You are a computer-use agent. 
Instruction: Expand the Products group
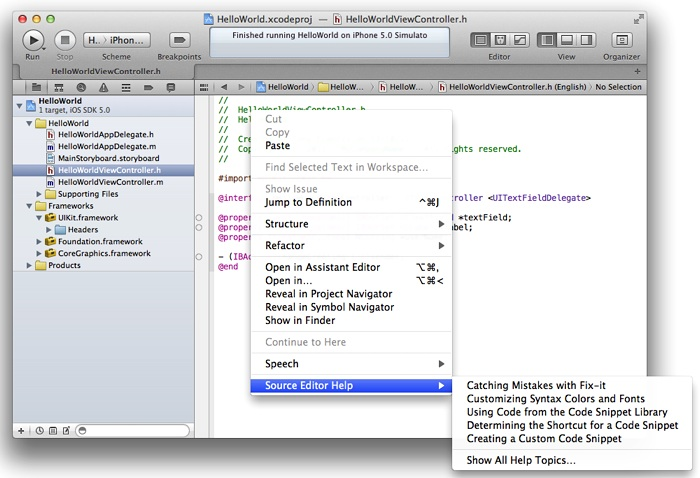pyautogui.click(x=29, y=266)
